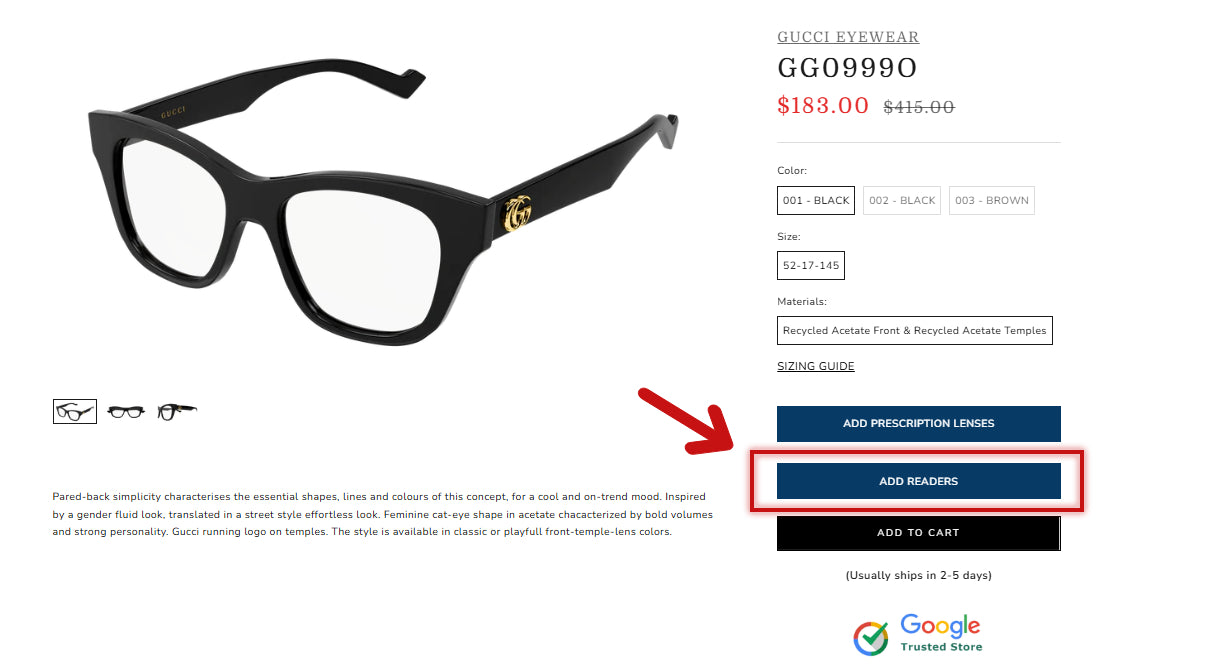Select the 001 - BLACK color option
This screenshot has height=672, width=1228.
point(816,200)
